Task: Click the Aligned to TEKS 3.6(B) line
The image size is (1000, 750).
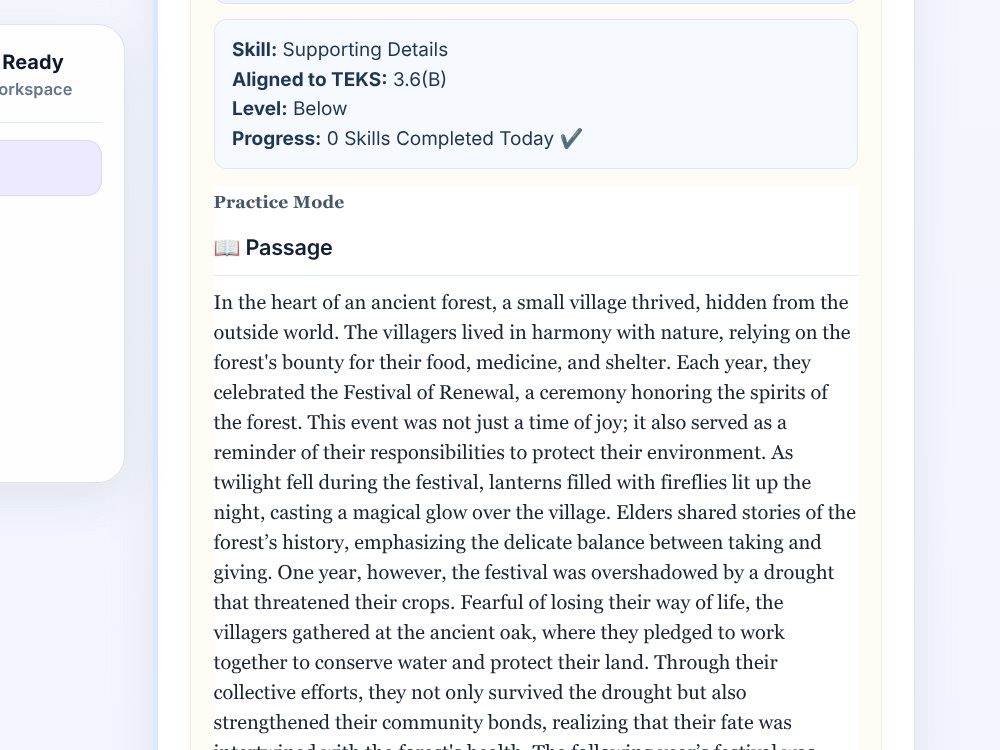Action: 339,79
